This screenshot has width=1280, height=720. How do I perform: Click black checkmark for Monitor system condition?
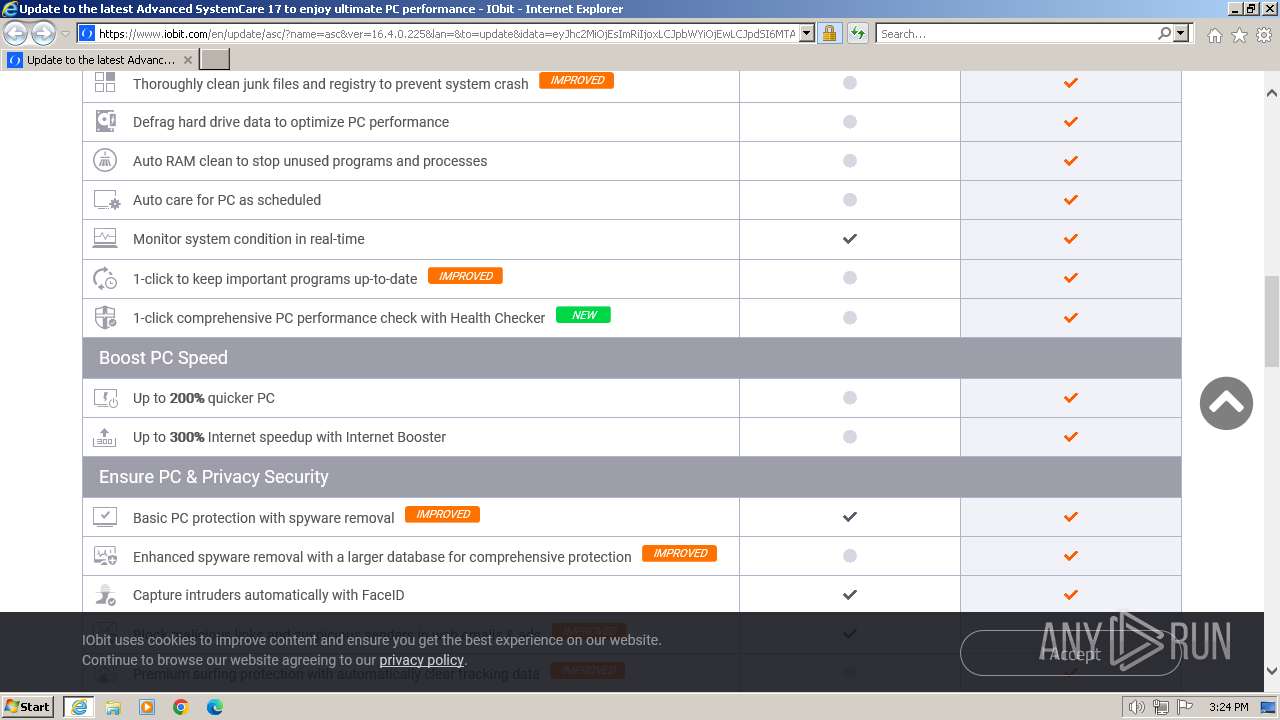(x=850, y=239)
